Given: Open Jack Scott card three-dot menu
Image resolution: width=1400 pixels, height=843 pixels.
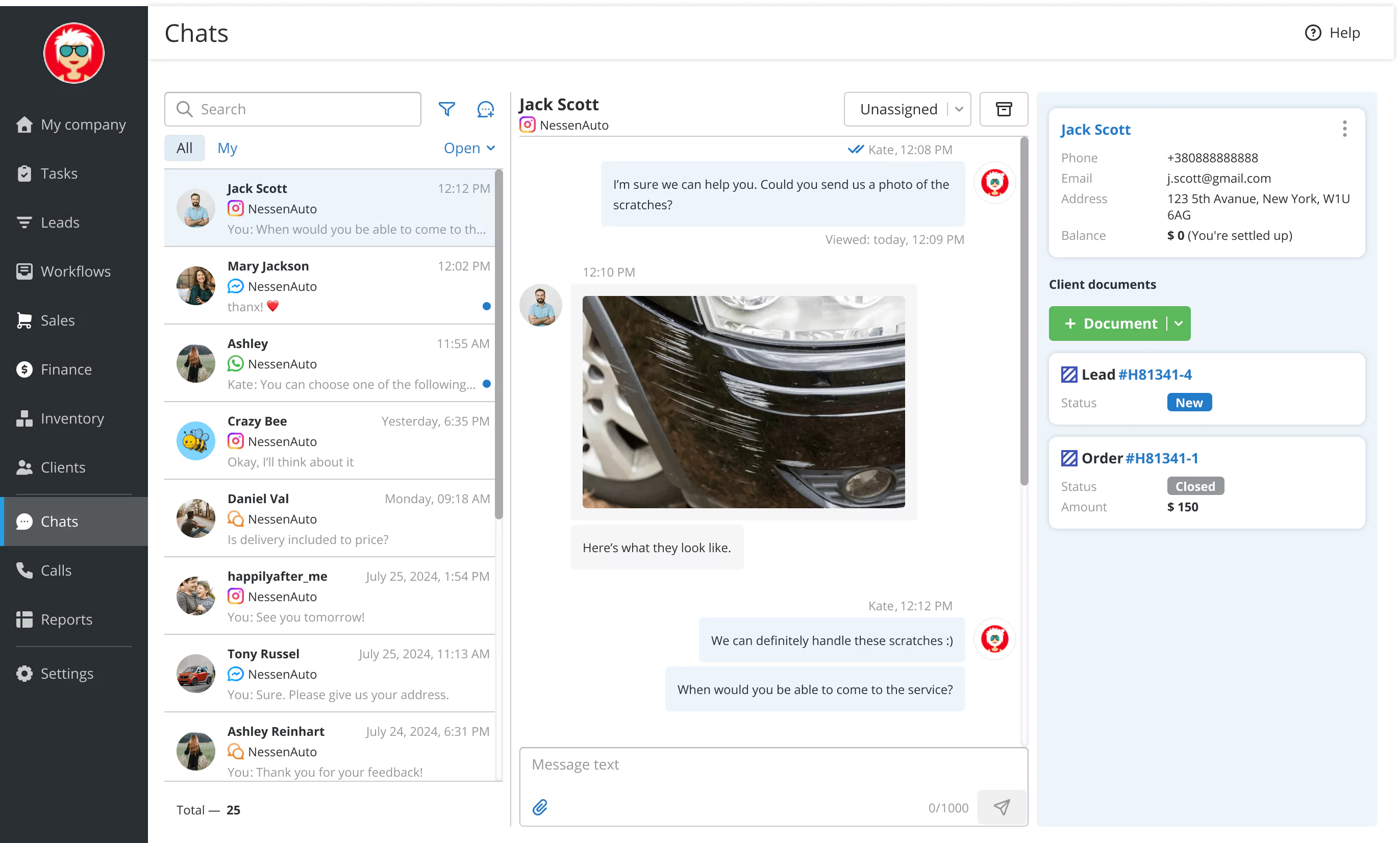Looking at the screenshot, I should coord(1344,129).
